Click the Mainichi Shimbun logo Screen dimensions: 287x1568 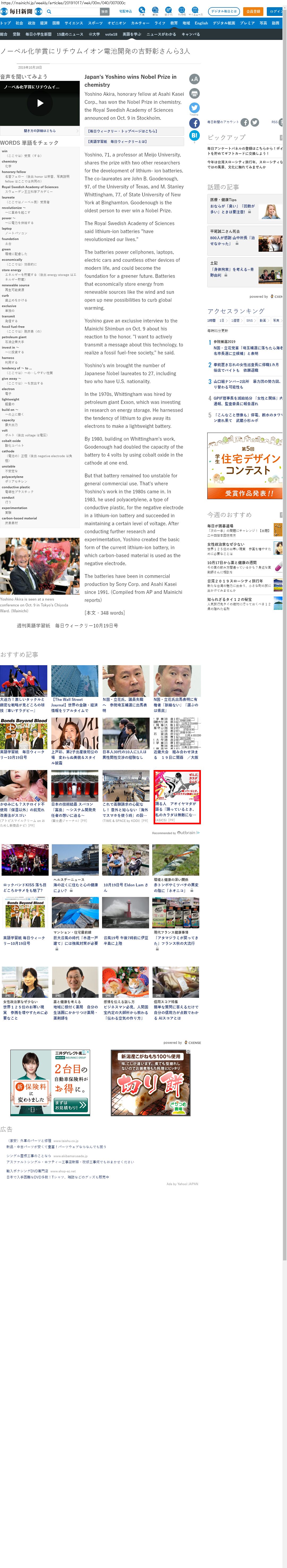[x=21, y=11]
